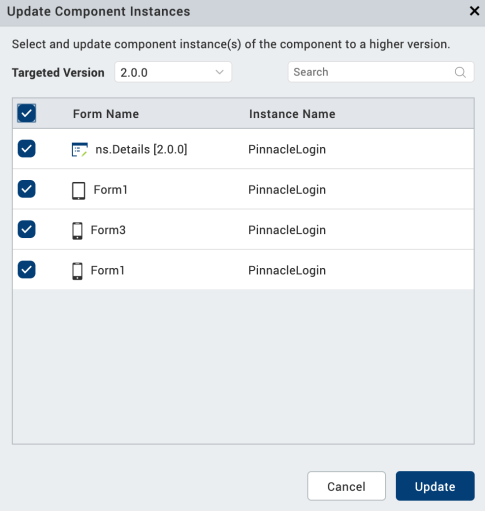Click the Update button
This screenshot has height=511, width=485.
(x=435, y=486)
